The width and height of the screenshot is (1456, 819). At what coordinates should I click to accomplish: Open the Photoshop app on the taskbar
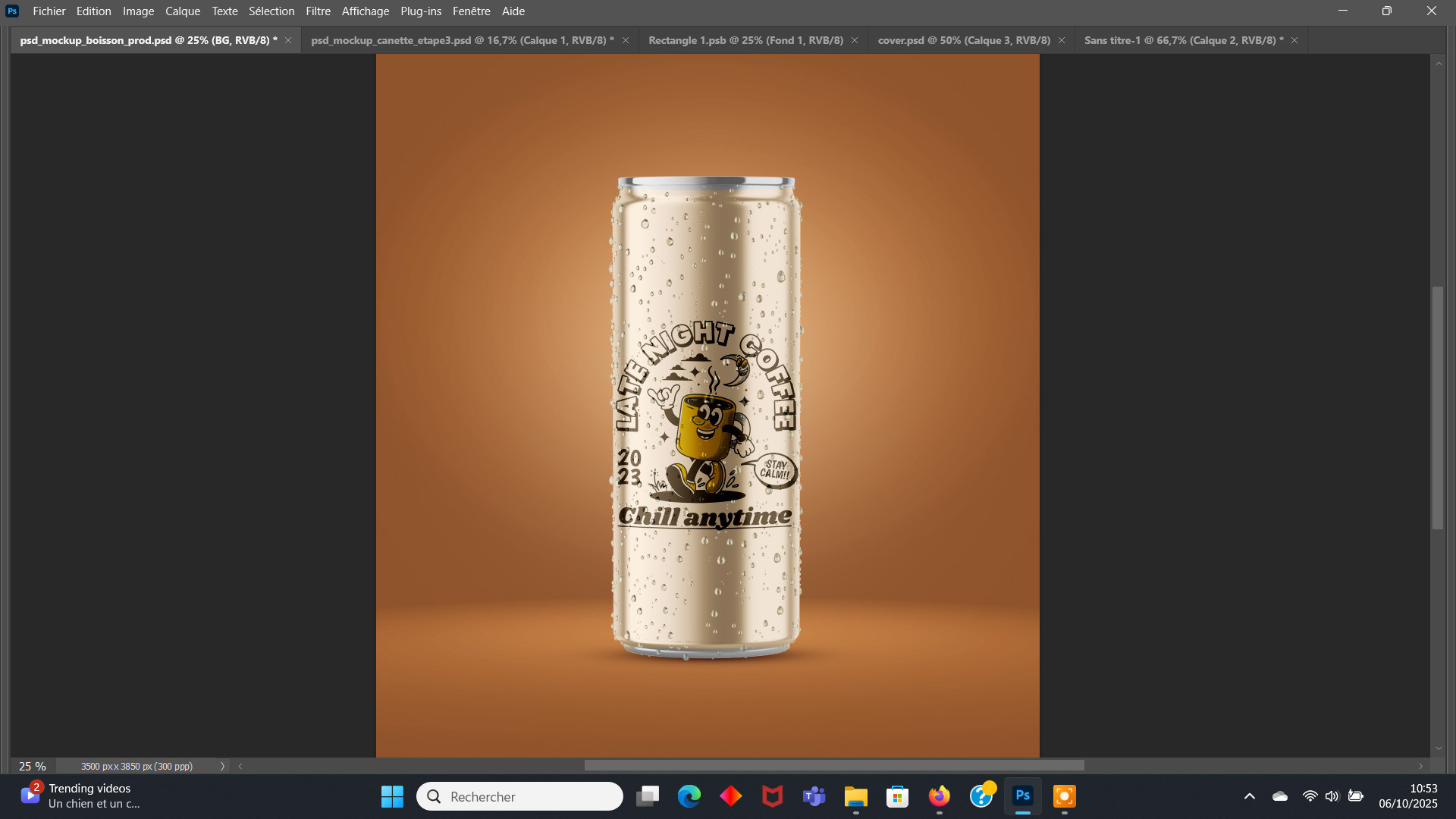tap(1022, 796)
